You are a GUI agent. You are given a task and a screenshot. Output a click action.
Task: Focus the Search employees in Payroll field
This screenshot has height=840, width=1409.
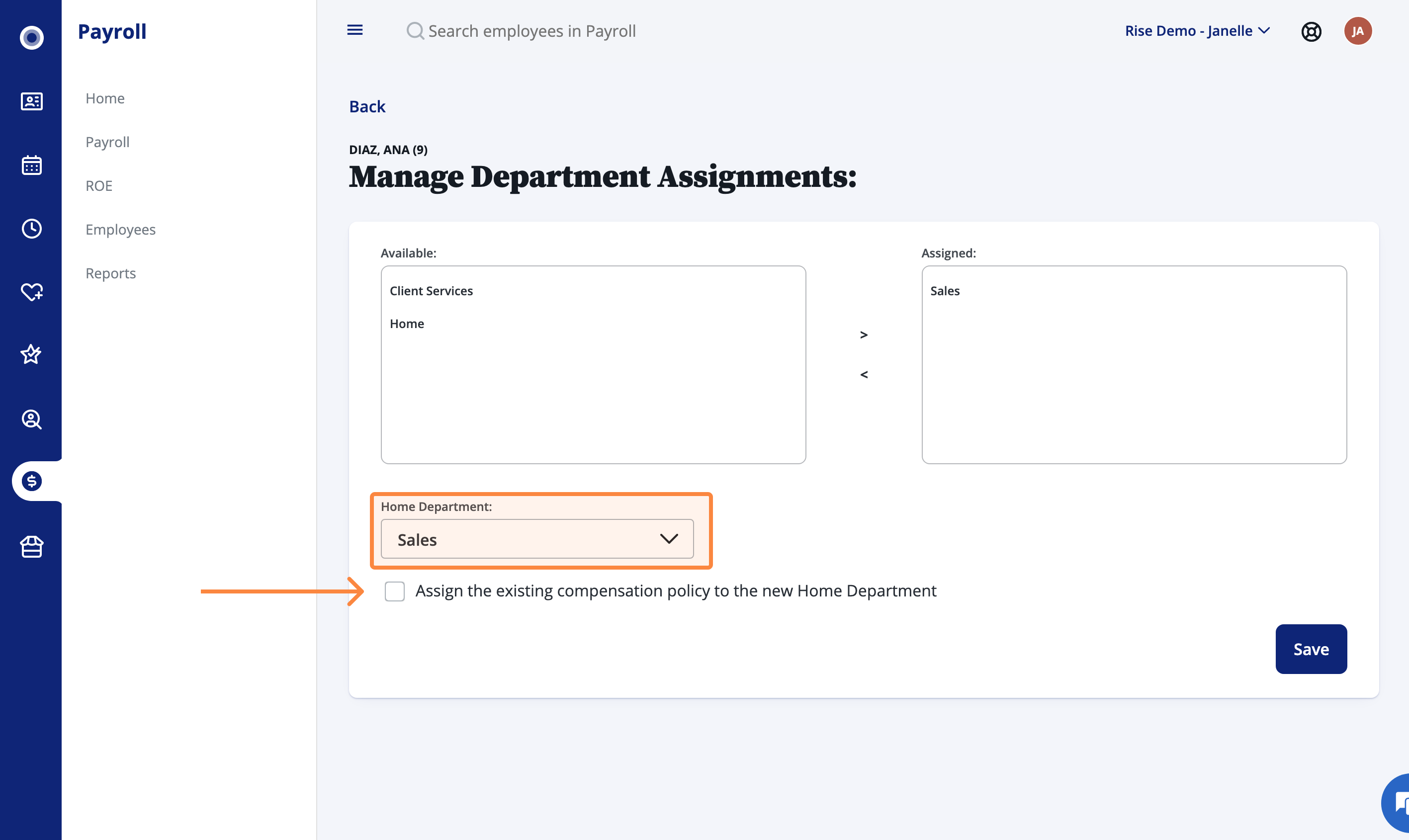(x=532, y=30)
